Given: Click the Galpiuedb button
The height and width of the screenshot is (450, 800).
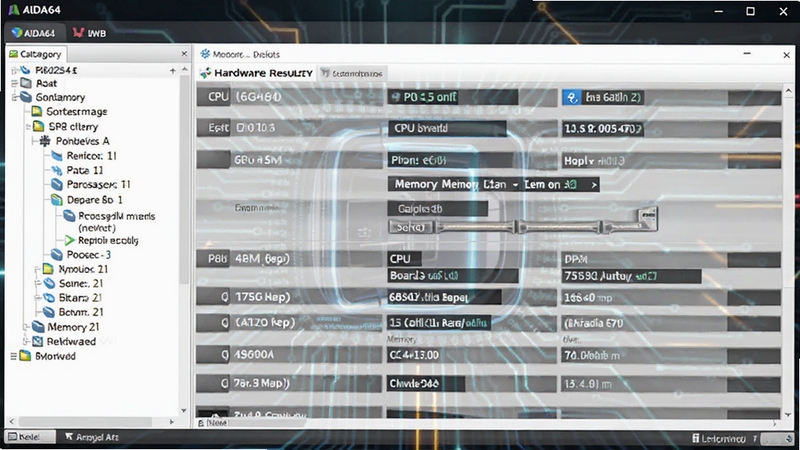Looking at the screenshot, I should coord(437,209).
